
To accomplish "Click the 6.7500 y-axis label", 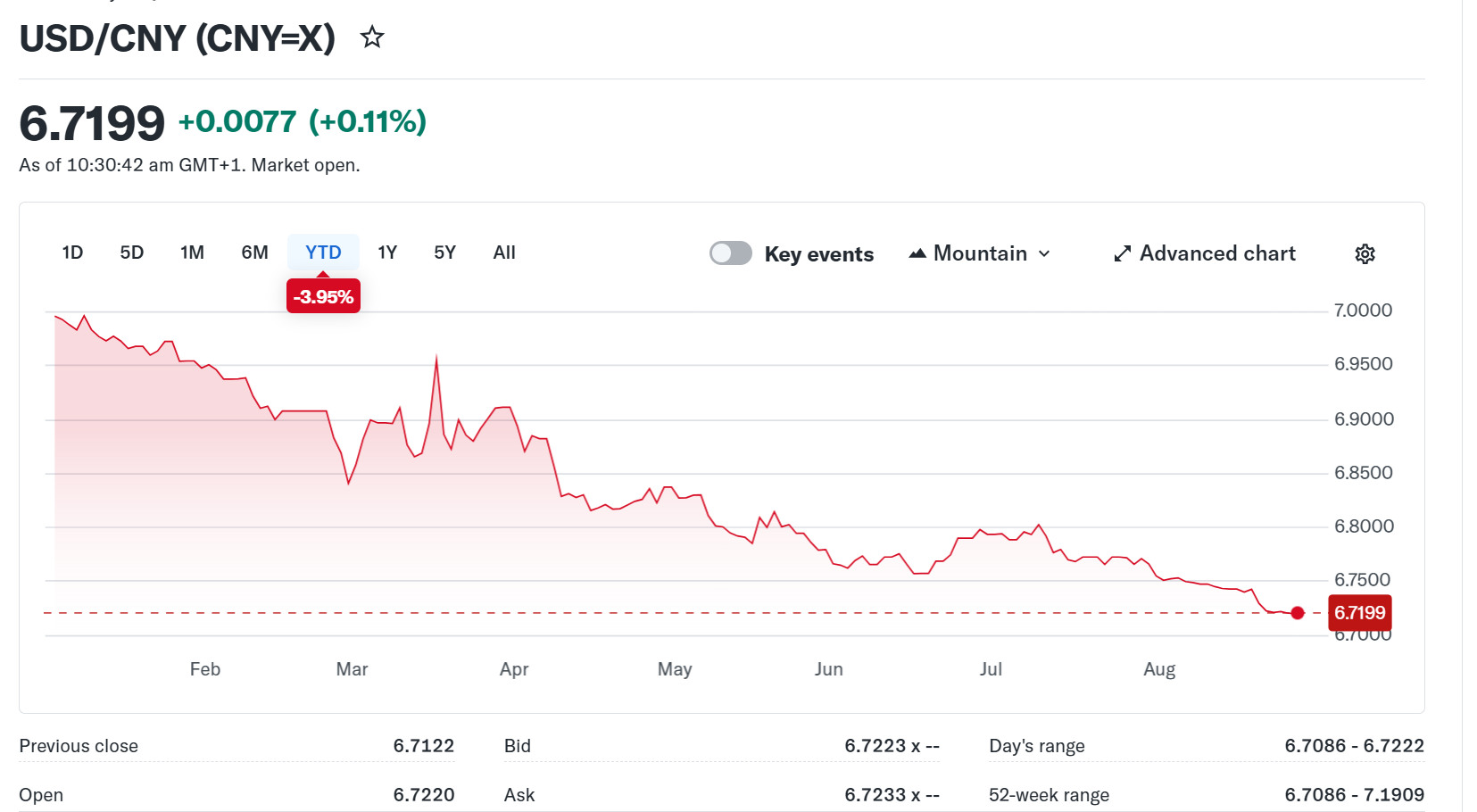I will pos(1362,580).
